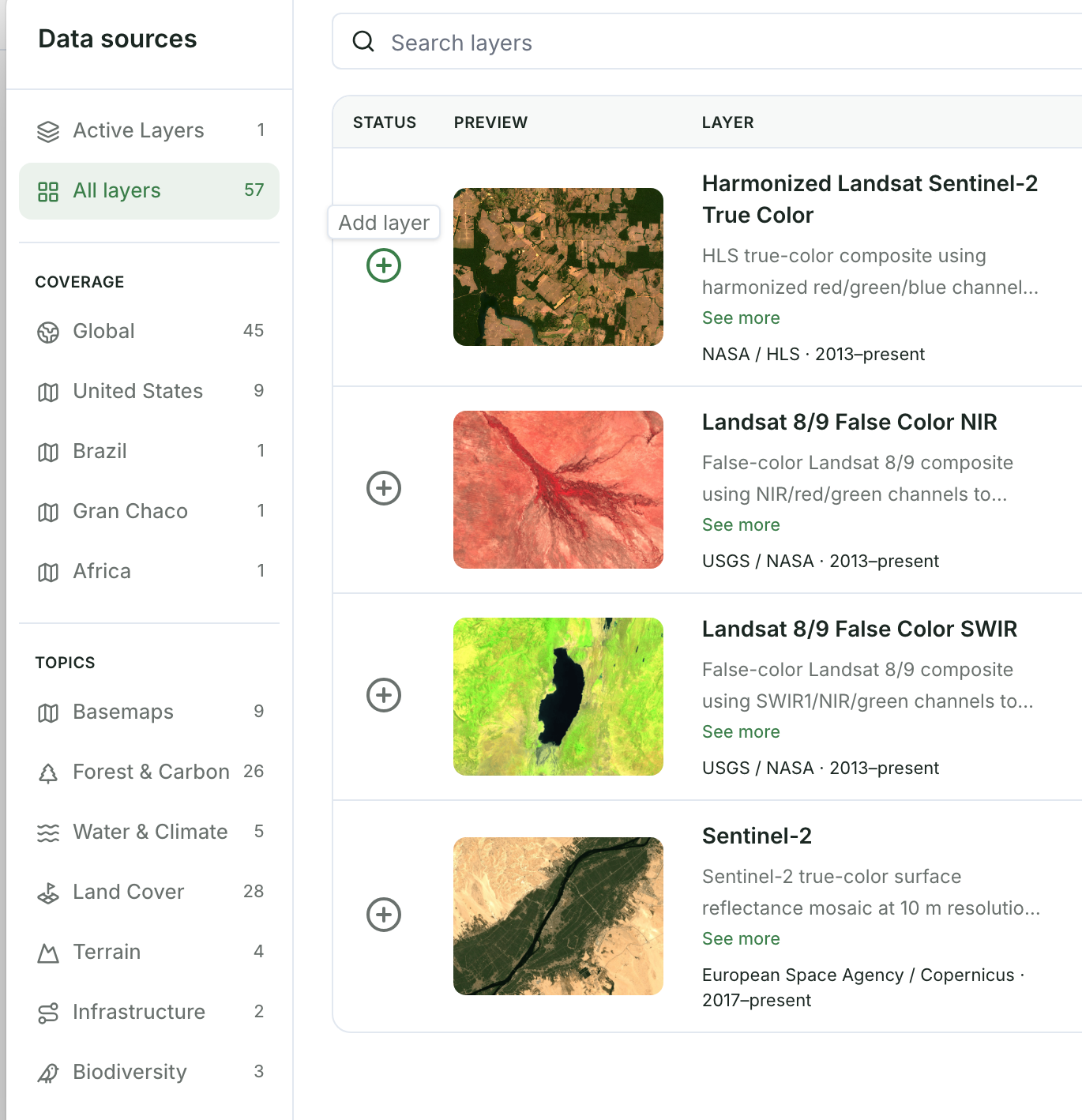The height and width of the screenshot is (1120, 1082).
Task: Open the Terrain topic
Action: click(149, 952)
